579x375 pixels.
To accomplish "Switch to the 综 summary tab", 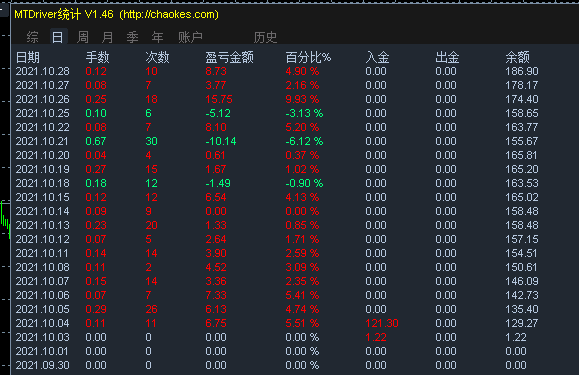I will coord(32,37).
